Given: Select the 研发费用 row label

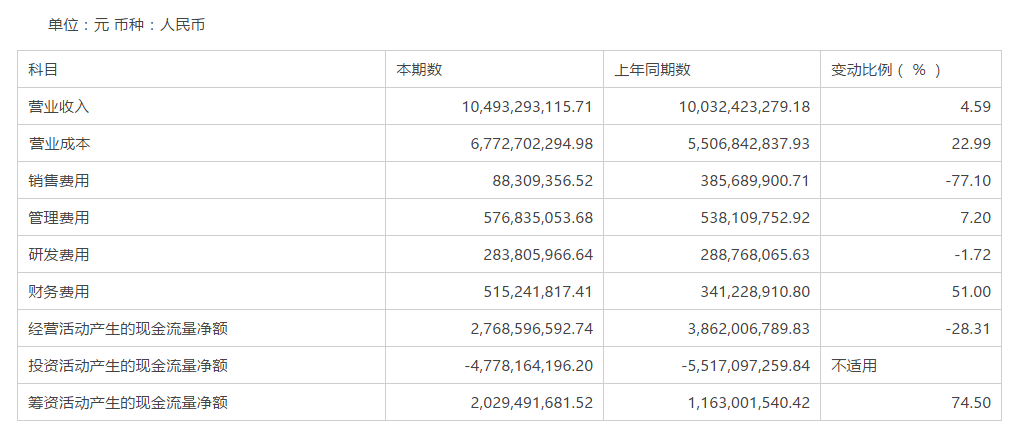Looking at the screenshot, I should coord(59,255).
